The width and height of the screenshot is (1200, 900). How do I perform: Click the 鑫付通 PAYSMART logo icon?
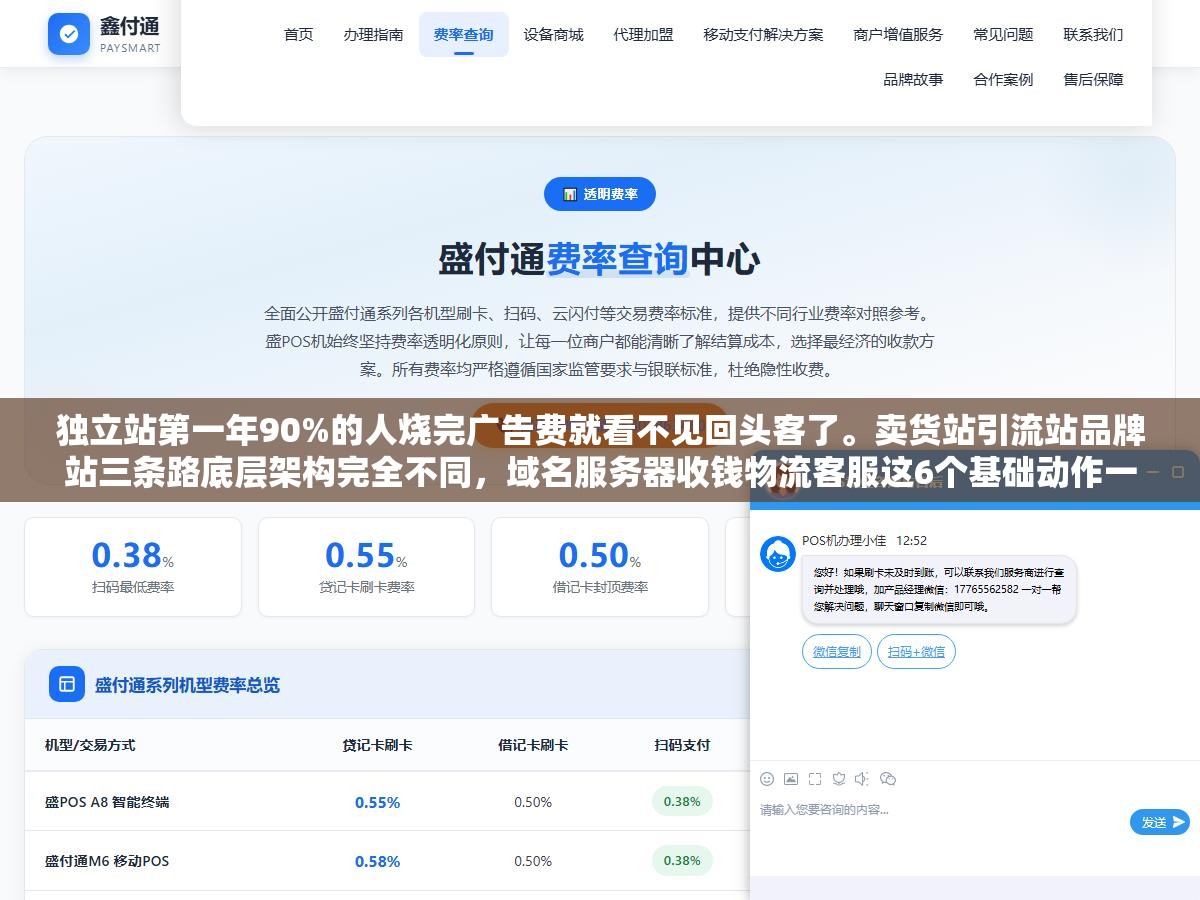point(69,34)
